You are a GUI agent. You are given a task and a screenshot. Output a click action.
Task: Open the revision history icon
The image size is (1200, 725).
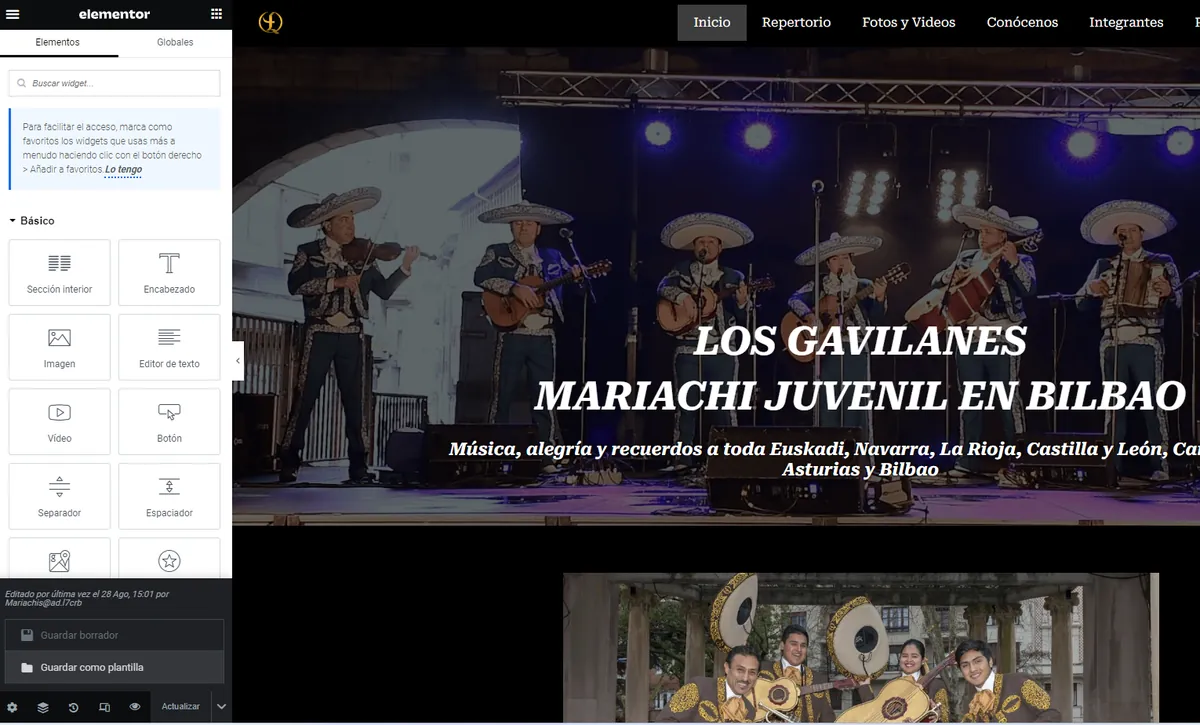tap(74, 707)
